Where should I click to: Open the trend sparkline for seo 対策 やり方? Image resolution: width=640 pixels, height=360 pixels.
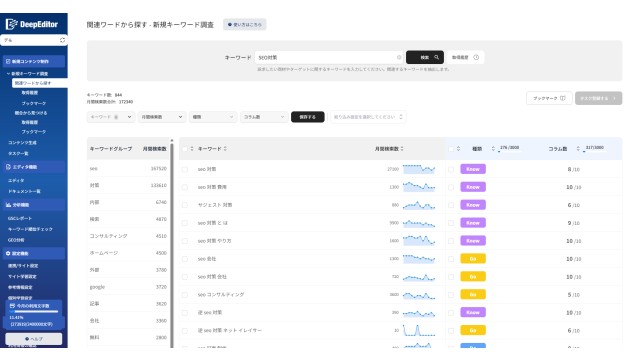pyautogui.click(x=419, y=240)
